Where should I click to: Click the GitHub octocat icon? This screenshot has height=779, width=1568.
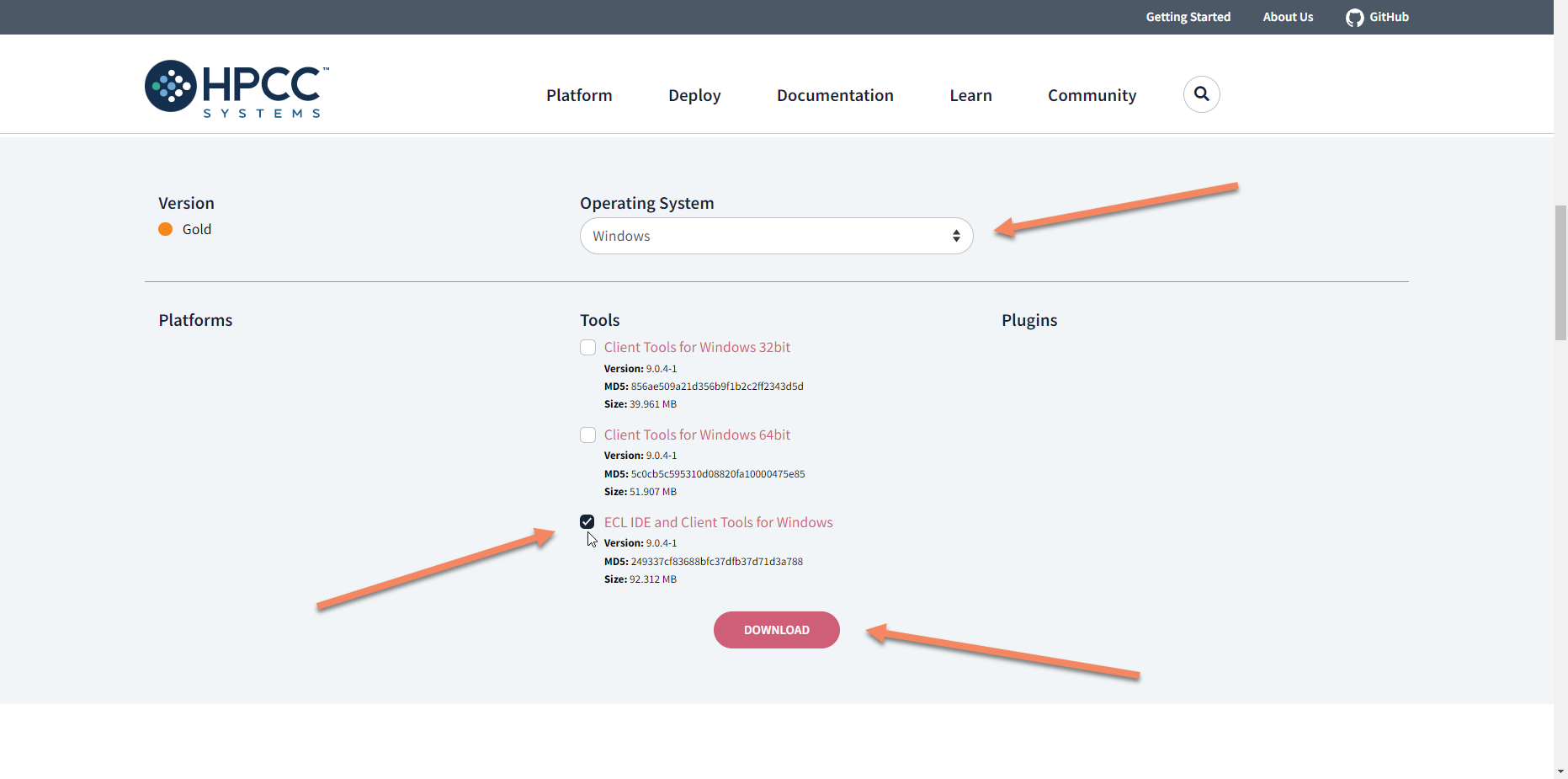[x=1354, y=18]
